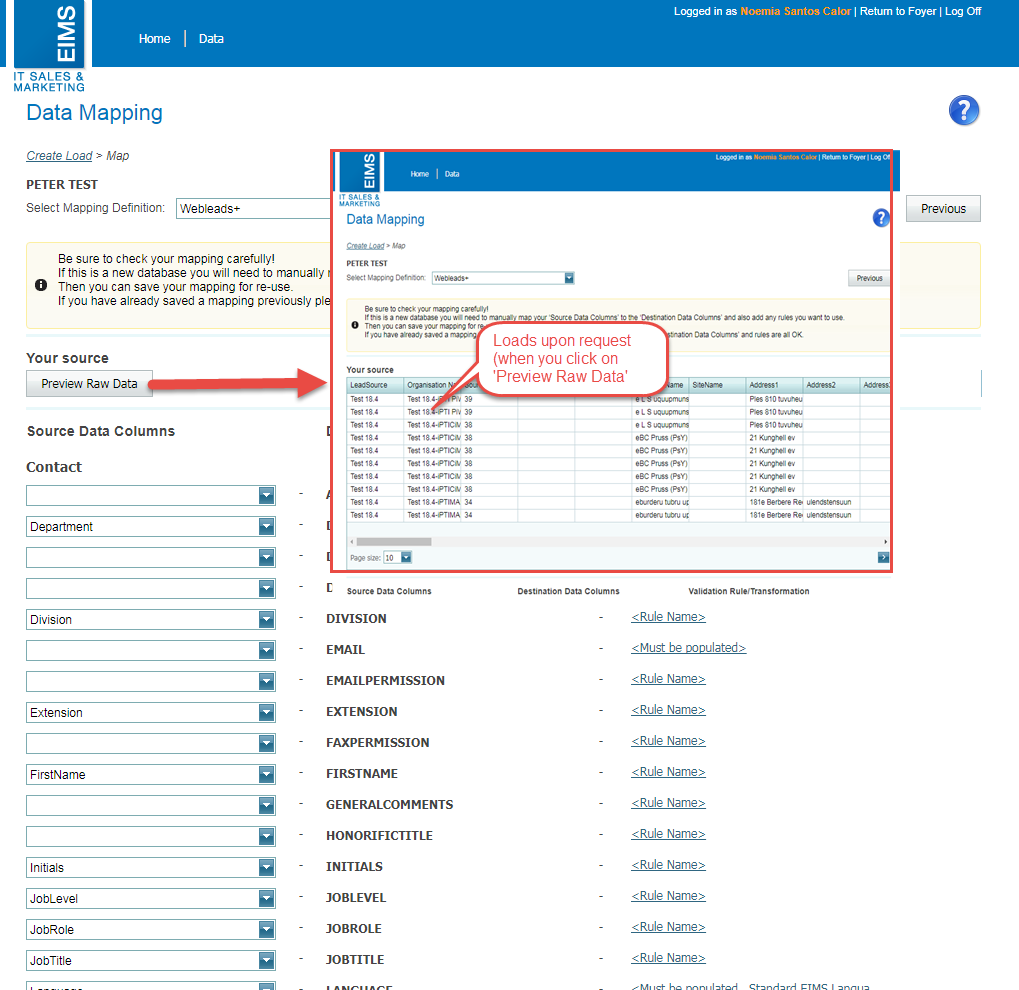
Task: Click the Preview Raw Data button
Action: (90, 384)
